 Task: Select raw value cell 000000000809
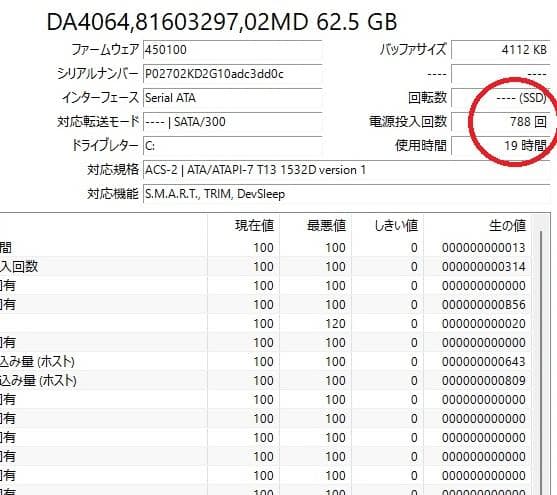[483, 381]
